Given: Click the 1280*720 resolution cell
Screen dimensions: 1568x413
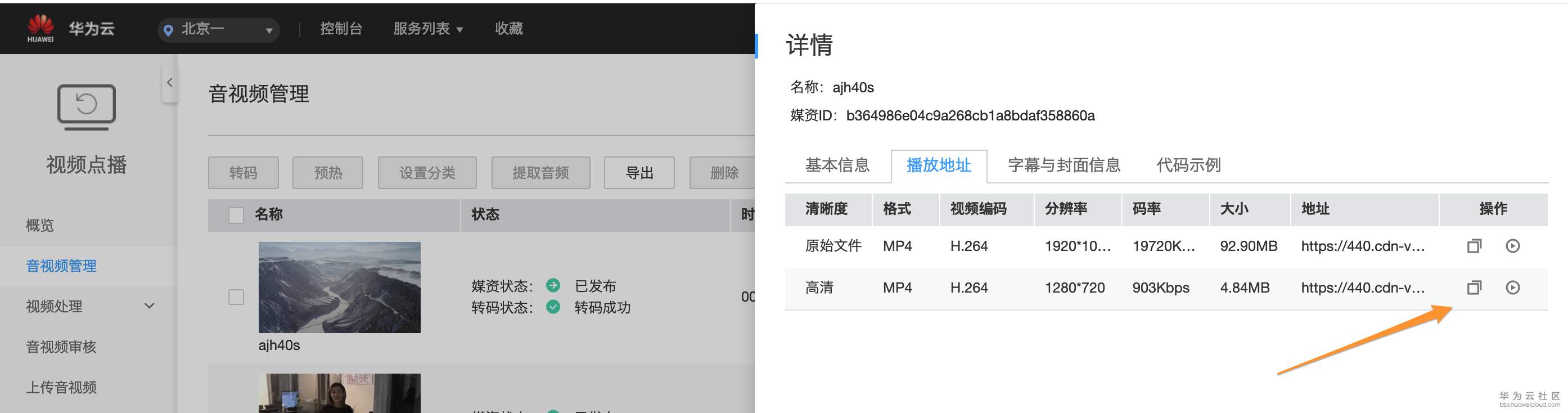Looking at the screenshot, I should coord(1074,288).
